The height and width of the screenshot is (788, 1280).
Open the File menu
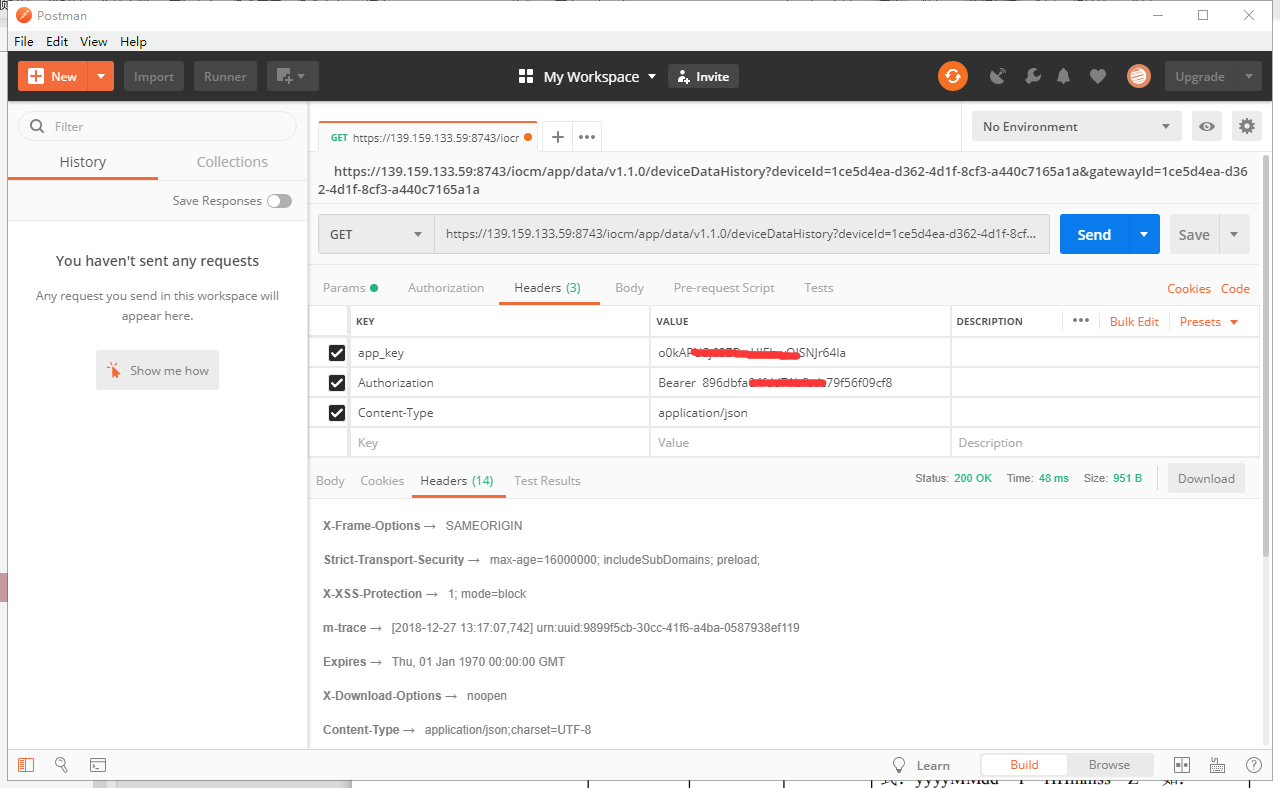pos(24,41)
